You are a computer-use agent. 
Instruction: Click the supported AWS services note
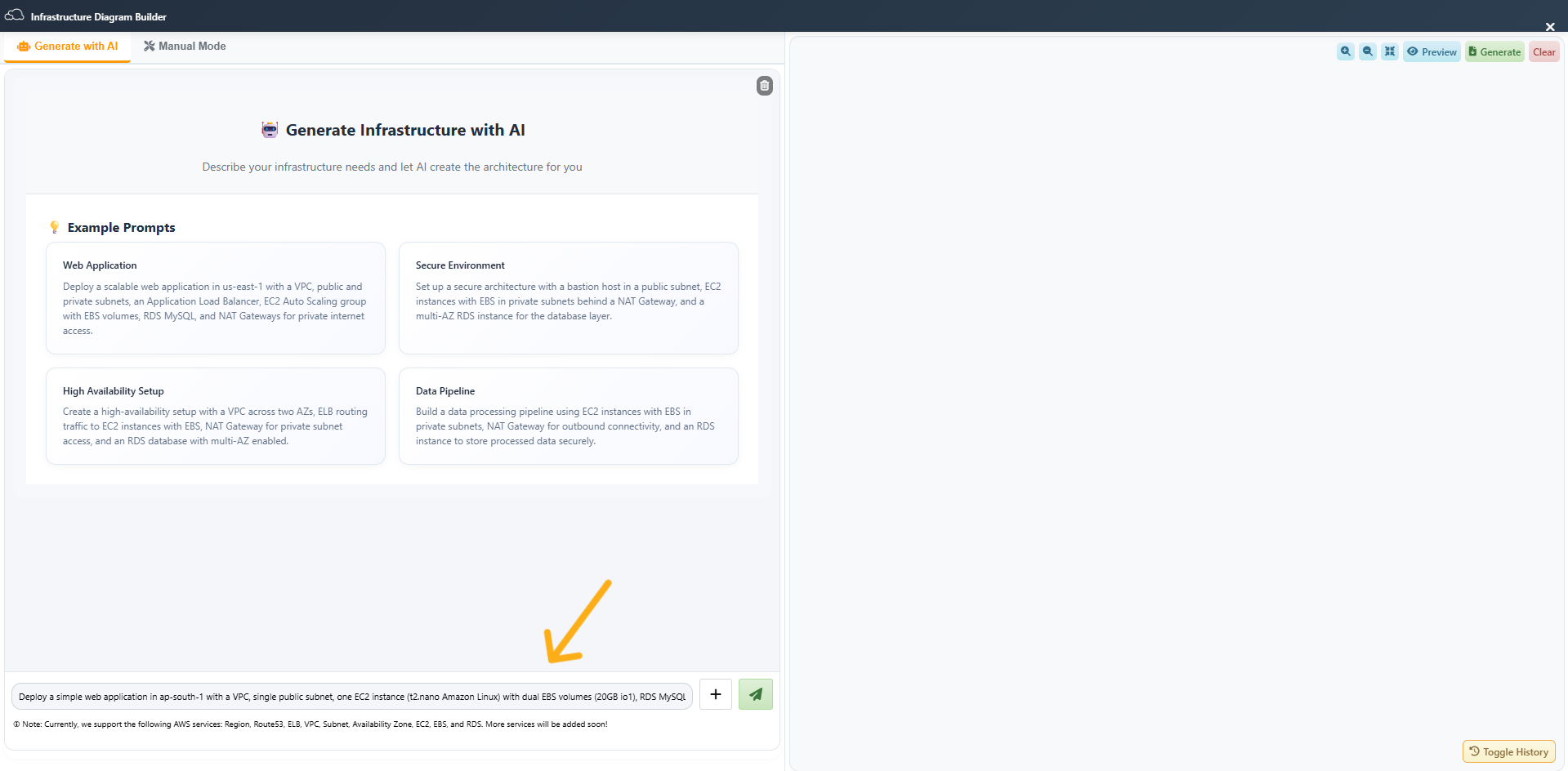310,724
